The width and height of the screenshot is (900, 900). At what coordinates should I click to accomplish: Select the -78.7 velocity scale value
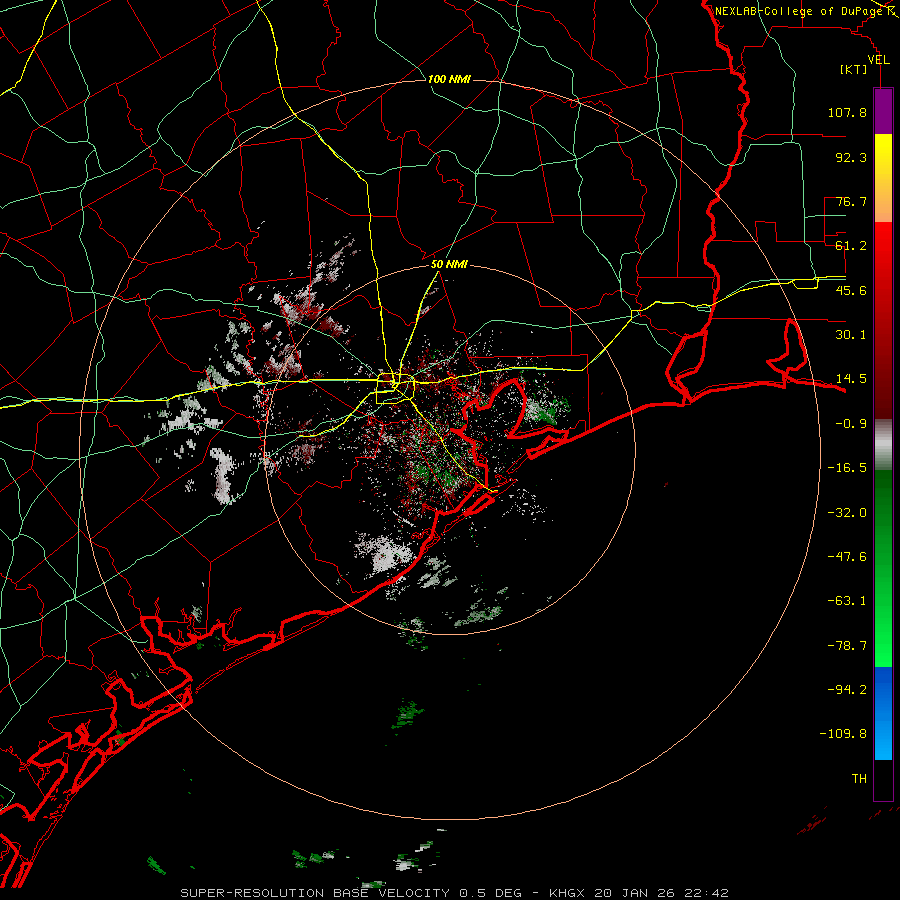[847, 646]
